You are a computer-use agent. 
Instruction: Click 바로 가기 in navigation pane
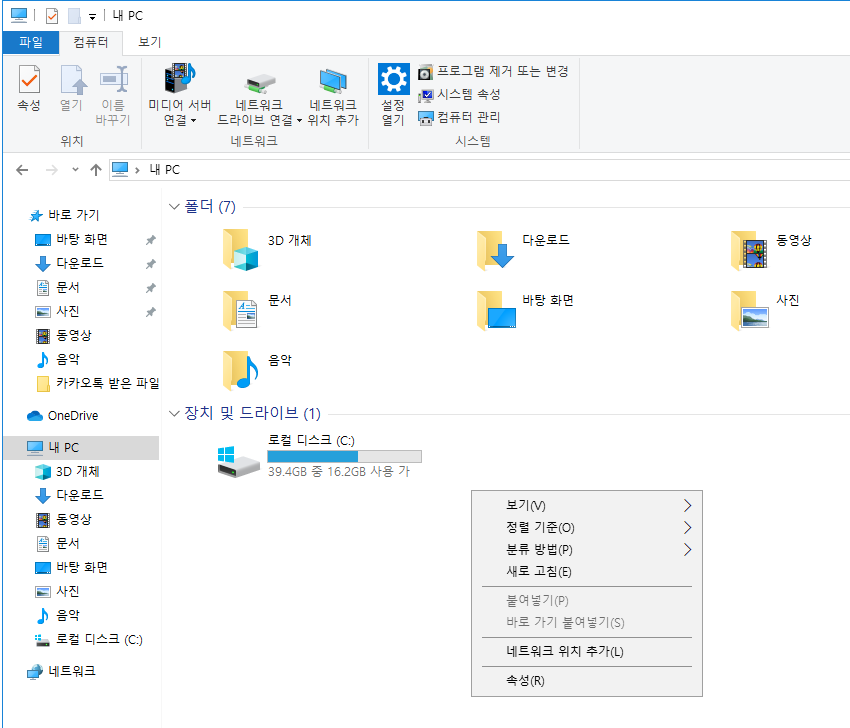coord(74,215)
